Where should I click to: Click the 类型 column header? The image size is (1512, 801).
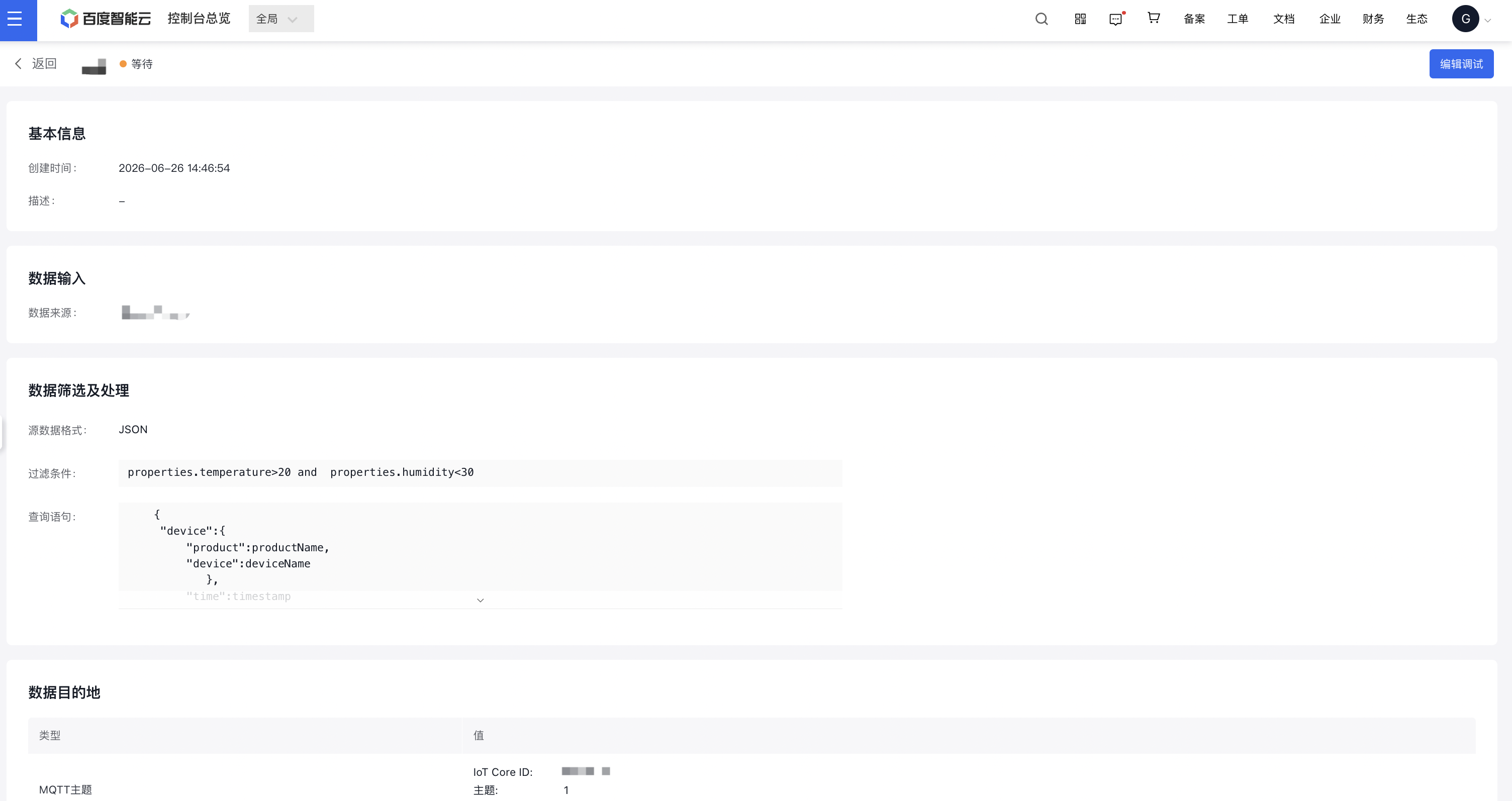pyautogui.click(x=49, y=735)
